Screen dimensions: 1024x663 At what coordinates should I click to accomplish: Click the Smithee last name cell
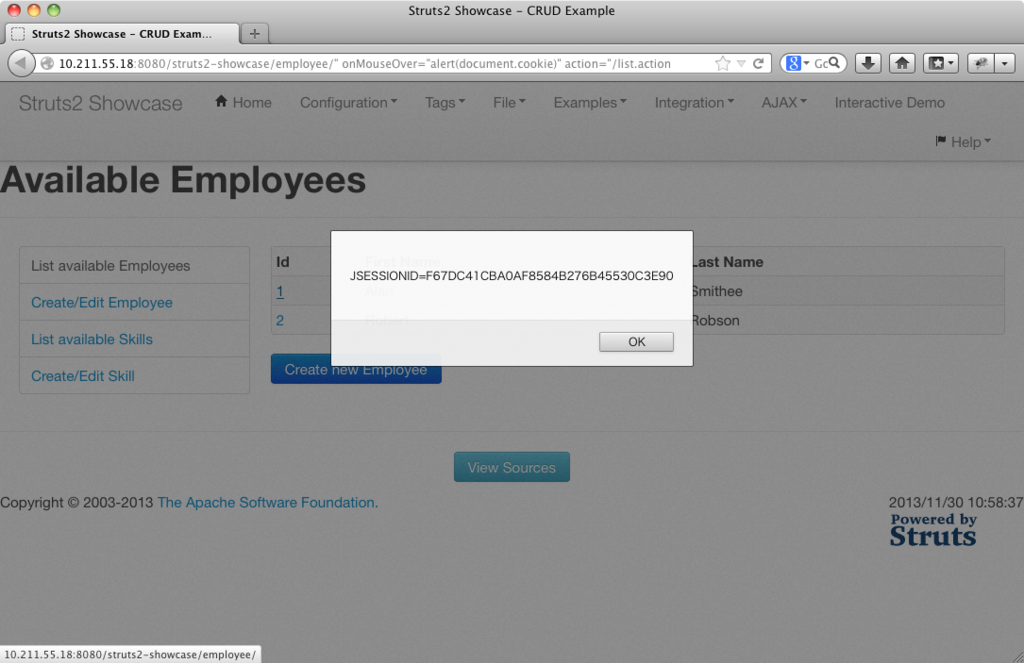[716, 291]
